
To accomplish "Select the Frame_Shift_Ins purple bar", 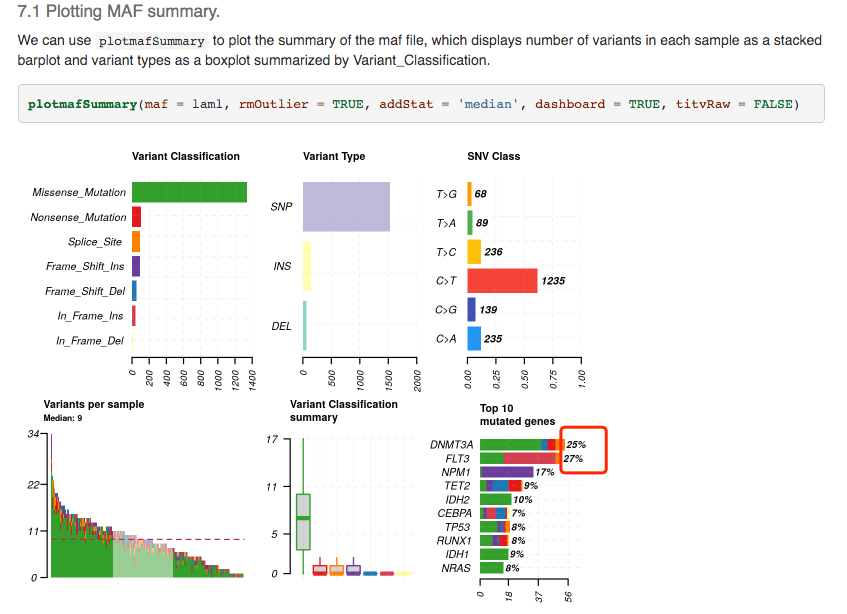I will coord(136,266).
